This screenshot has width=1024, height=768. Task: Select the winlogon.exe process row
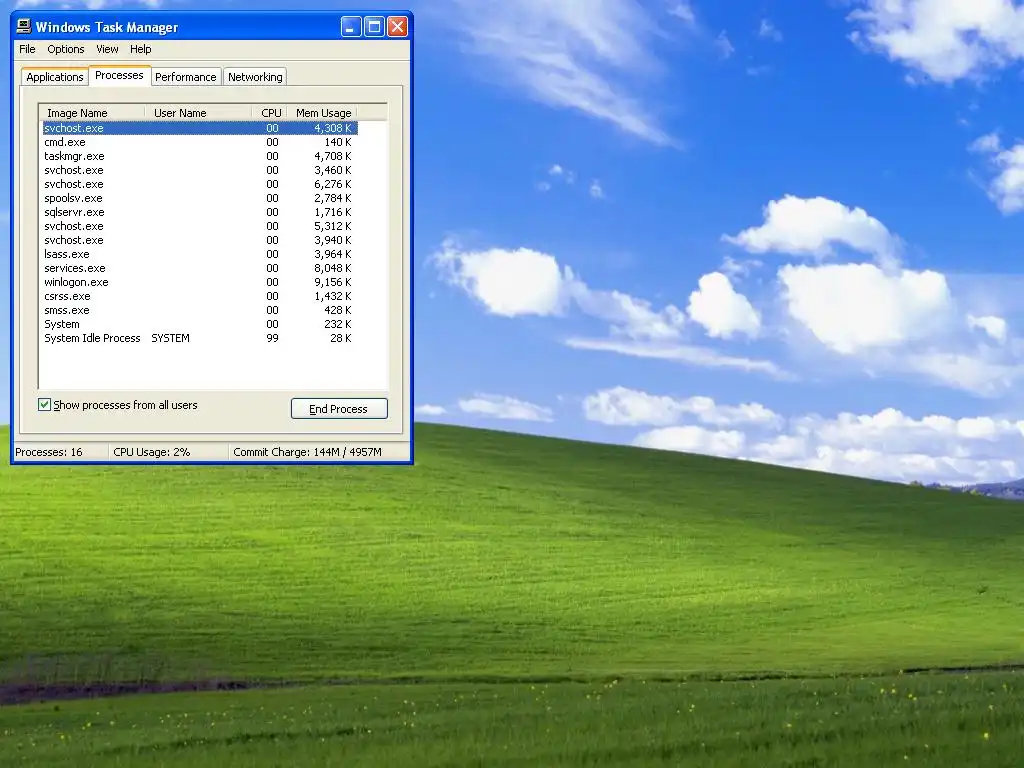point(200,282)
